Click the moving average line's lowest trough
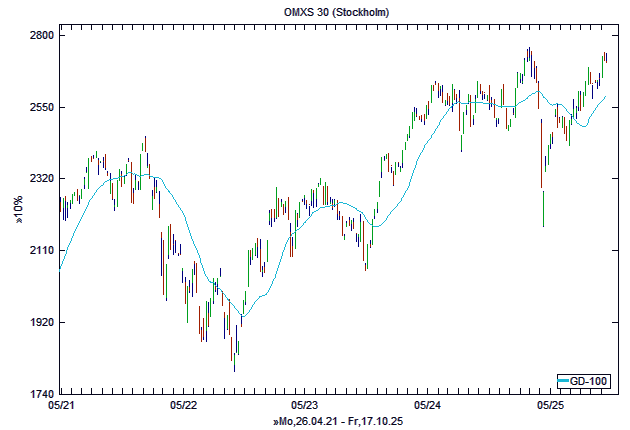 (x=241, y=316)
